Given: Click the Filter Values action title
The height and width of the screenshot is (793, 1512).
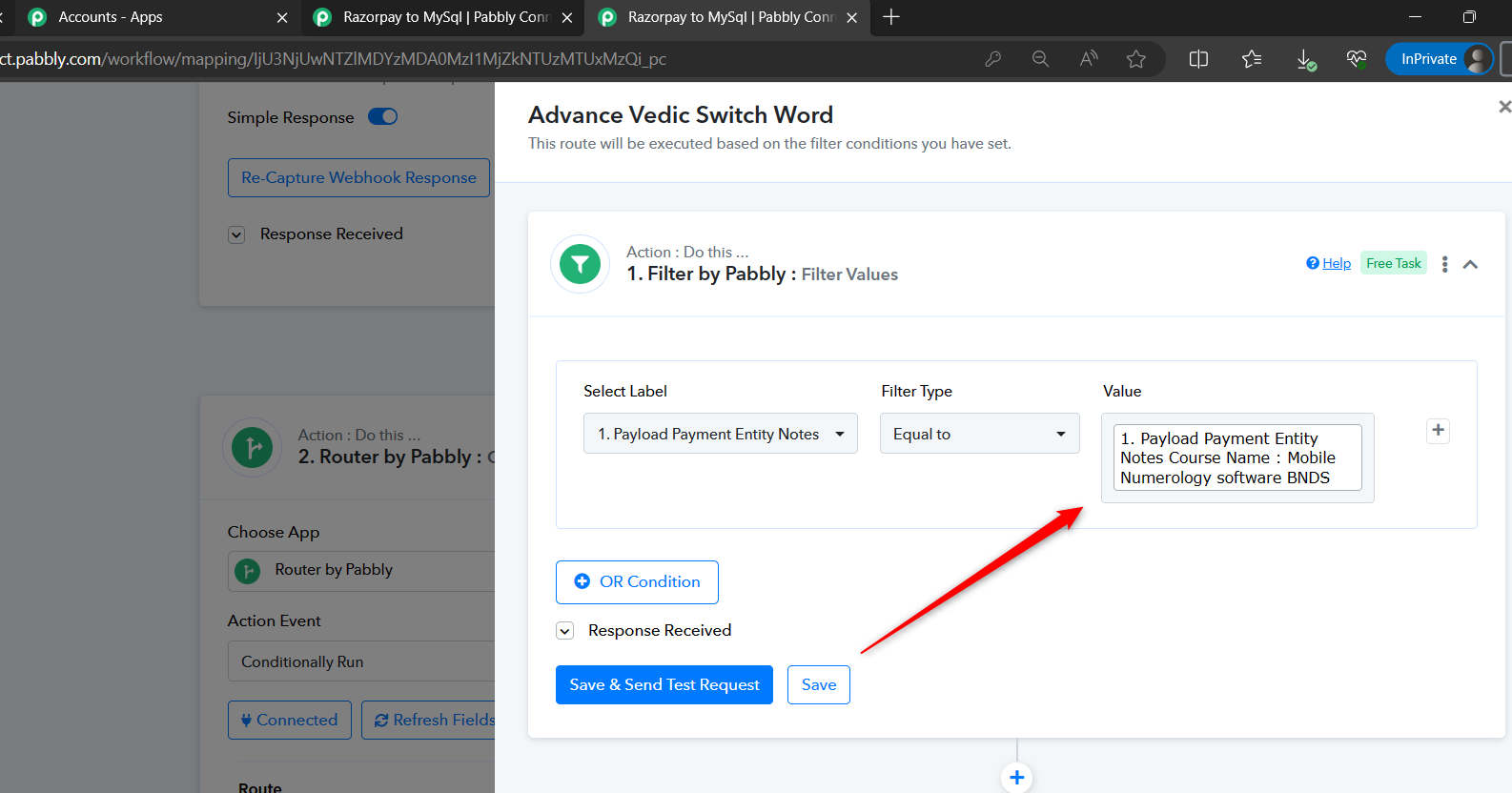Looking at the screenshot, I should pos(849,274).
